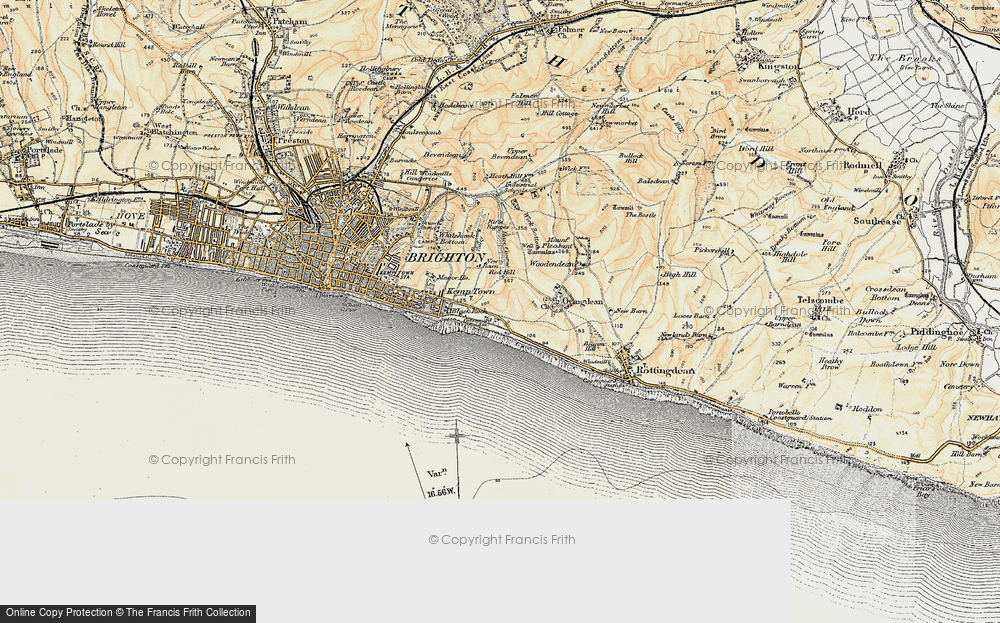Image resolution: width=1000 pixels, height=623 pixels.
Task: Click the Hoddon label
Action: [x=867, y=409]
